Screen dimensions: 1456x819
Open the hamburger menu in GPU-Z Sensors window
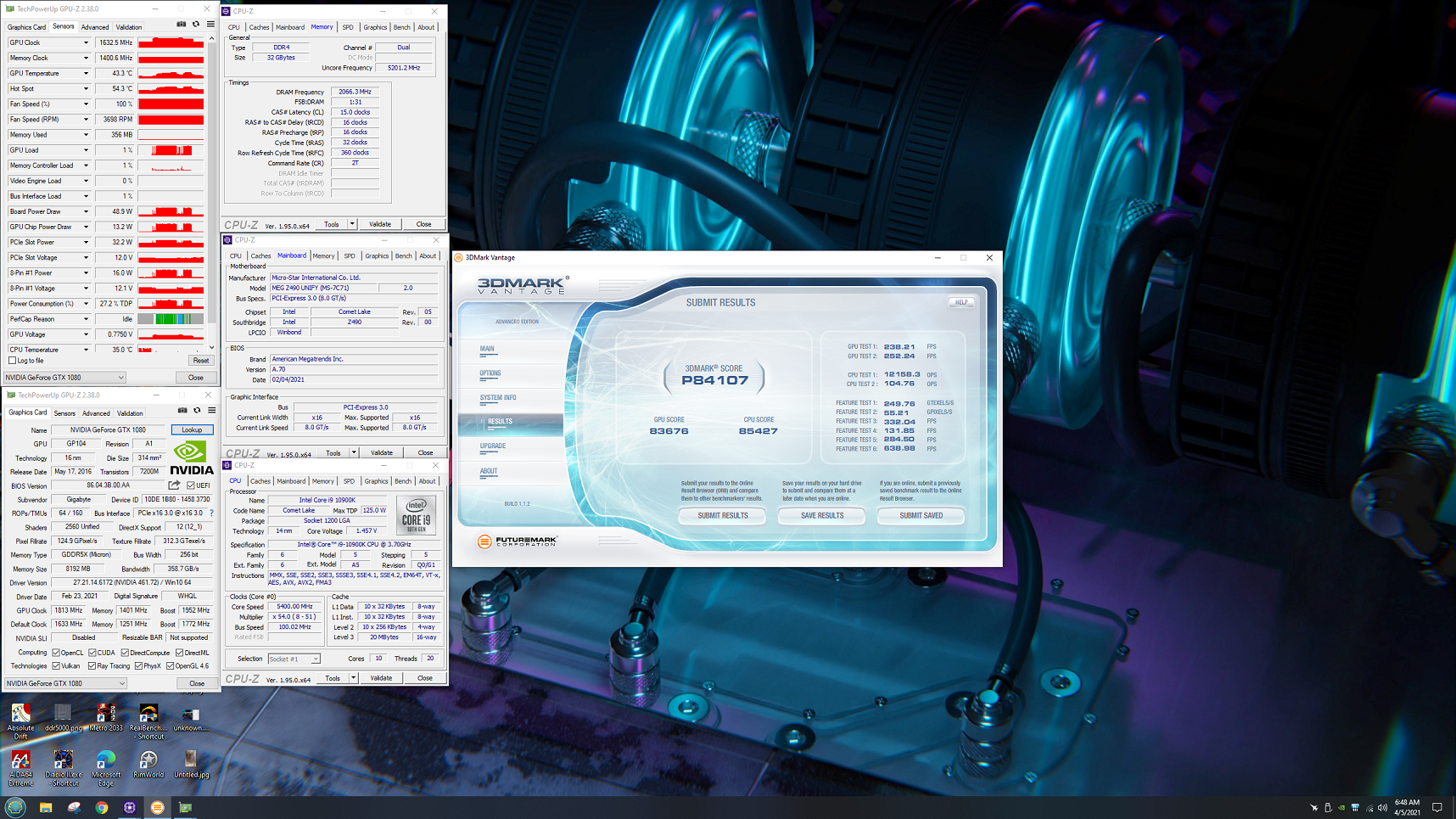pos(210,25)
